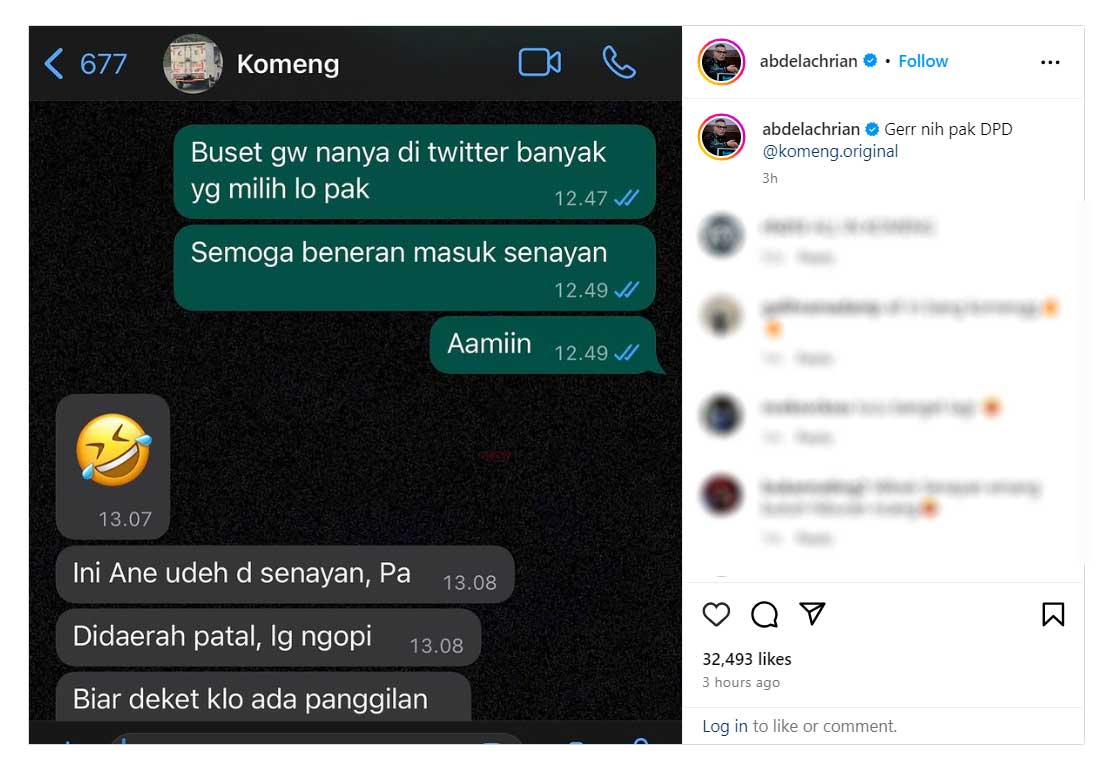1106x768 pixels.
Task: Start a video call with Komeng
Action: pyautogui.click(x=540, y=63)
